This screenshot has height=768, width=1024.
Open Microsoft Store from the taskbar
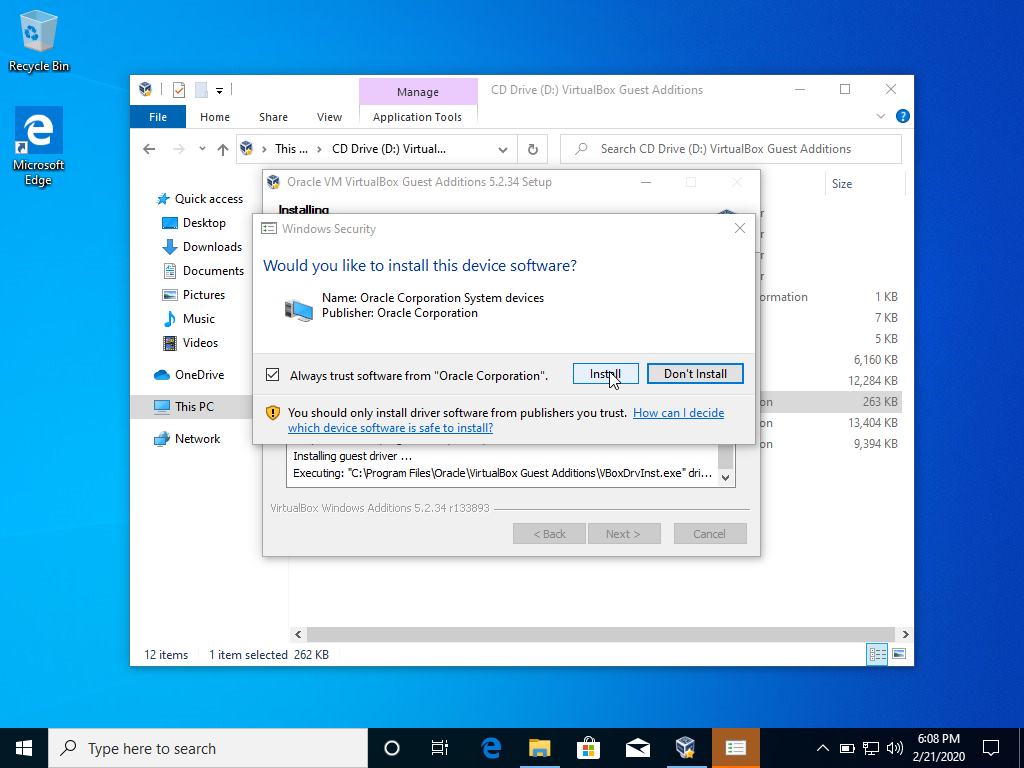click(x=588, y=748)
